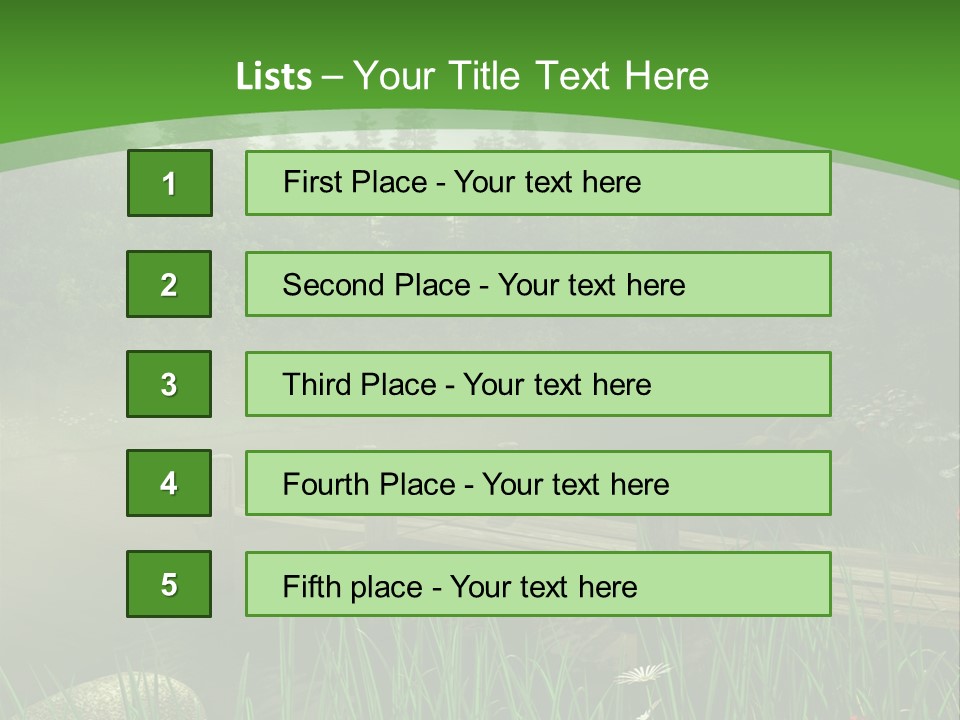Select the green box numbered 2
This screenshot has width=960, height=720.
coord(169,284)
